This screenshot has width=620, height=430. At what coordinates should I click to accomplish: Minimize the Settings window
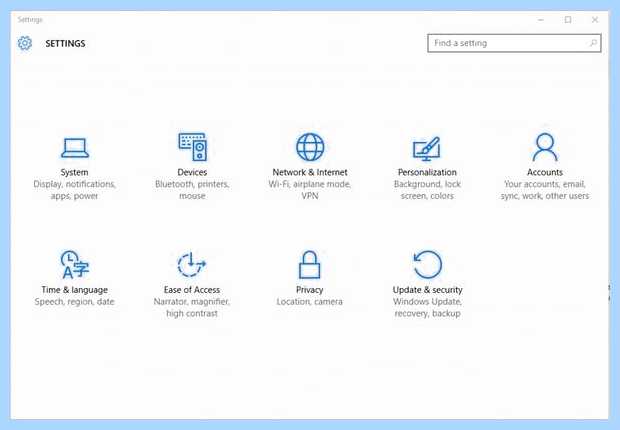[x=541, y=19]
